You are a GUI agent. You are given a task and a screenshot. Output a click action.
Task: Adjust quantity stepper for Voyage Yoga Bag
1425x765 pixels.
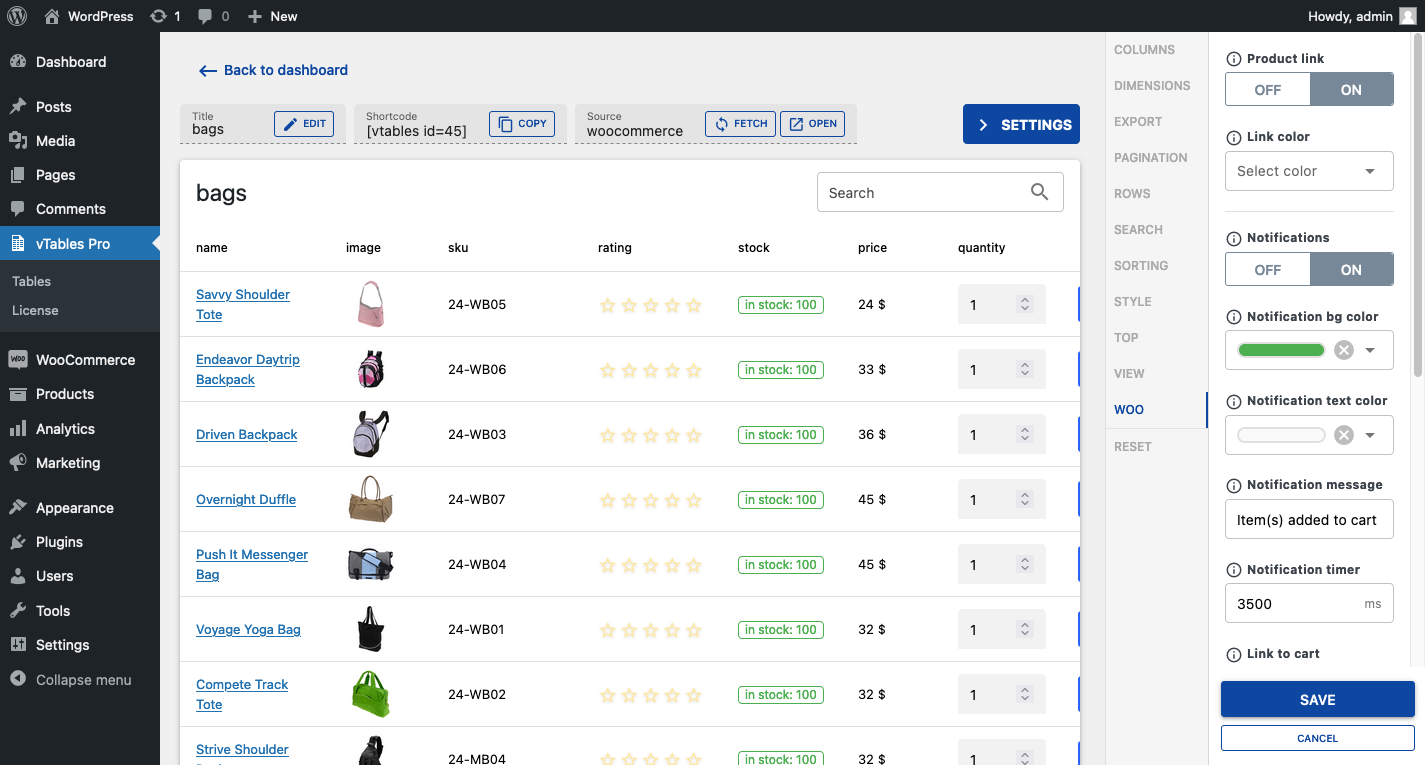tap(1024, 630)
